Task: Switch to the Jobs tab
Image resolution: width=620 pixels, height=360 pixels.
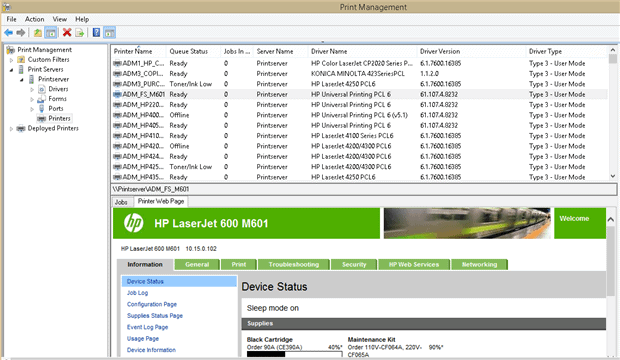Action: 121,202
